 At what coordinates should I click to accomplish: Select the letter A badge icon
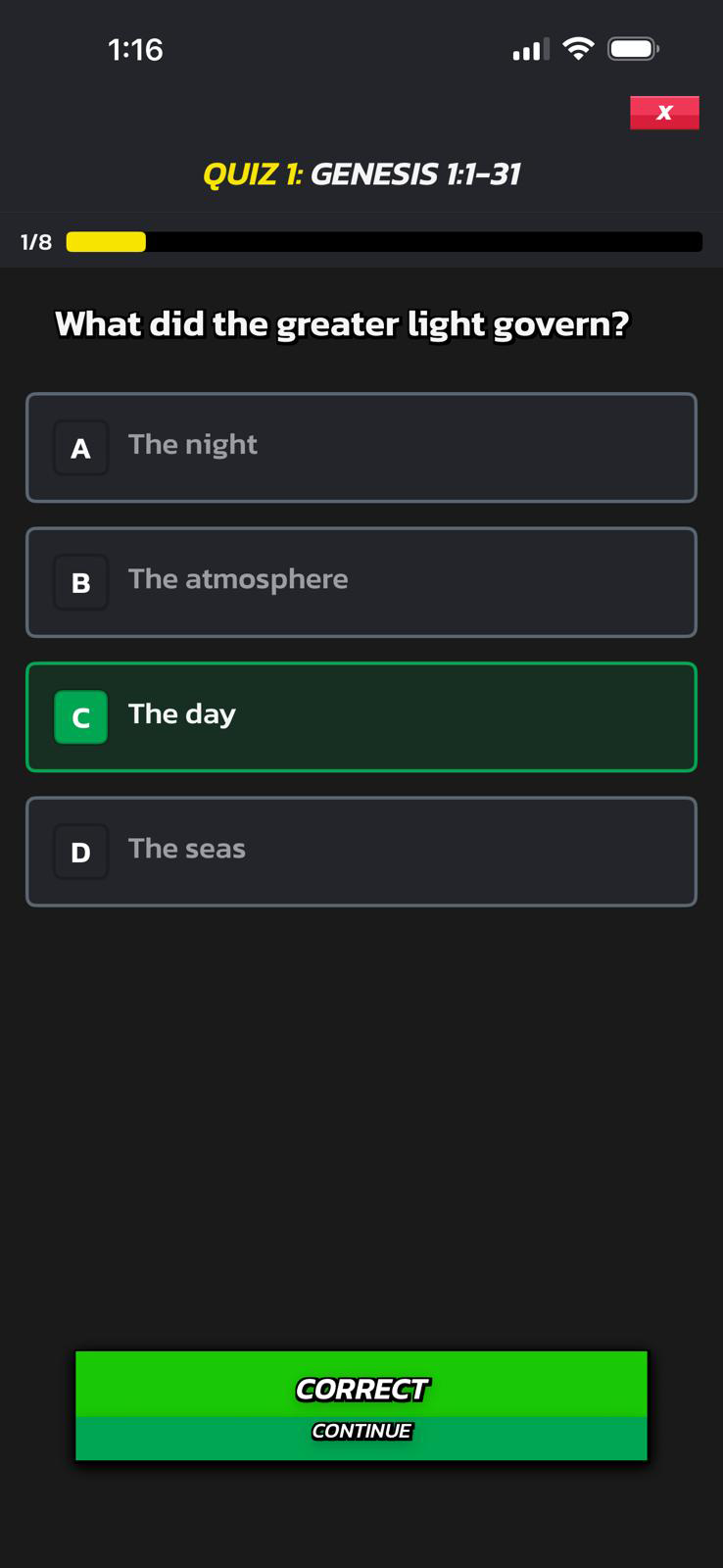80,448
